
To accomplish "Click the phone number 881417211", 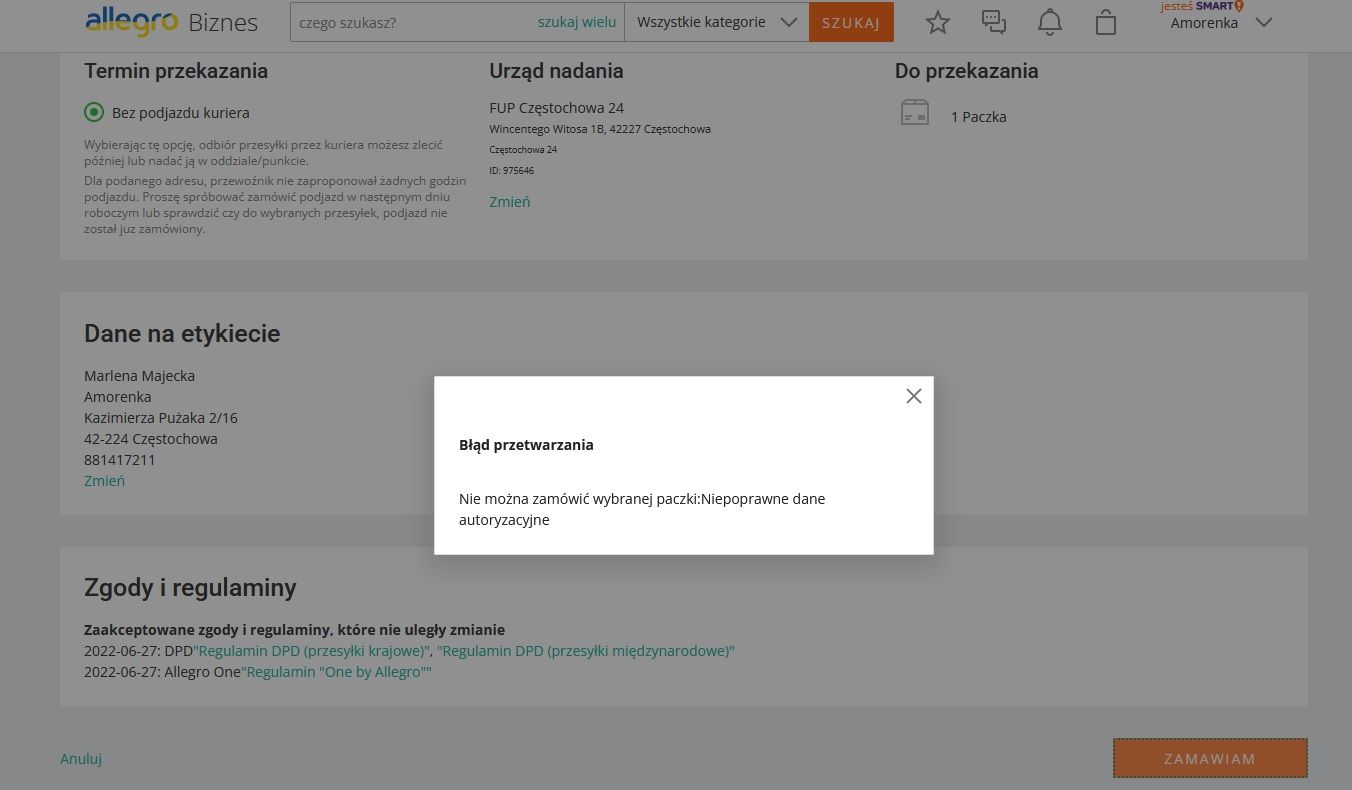I will point(119,460).
